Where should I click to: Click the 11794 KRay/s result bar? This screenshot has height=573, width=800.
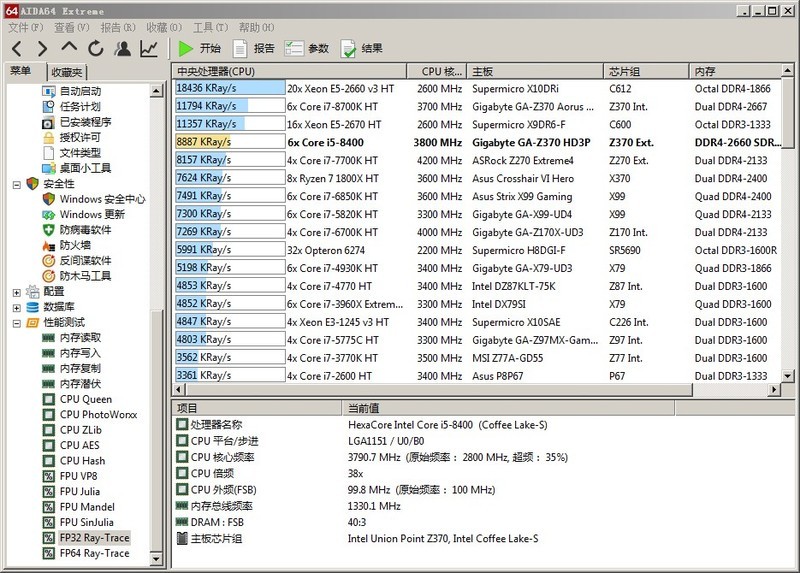[x=230, y=106]
